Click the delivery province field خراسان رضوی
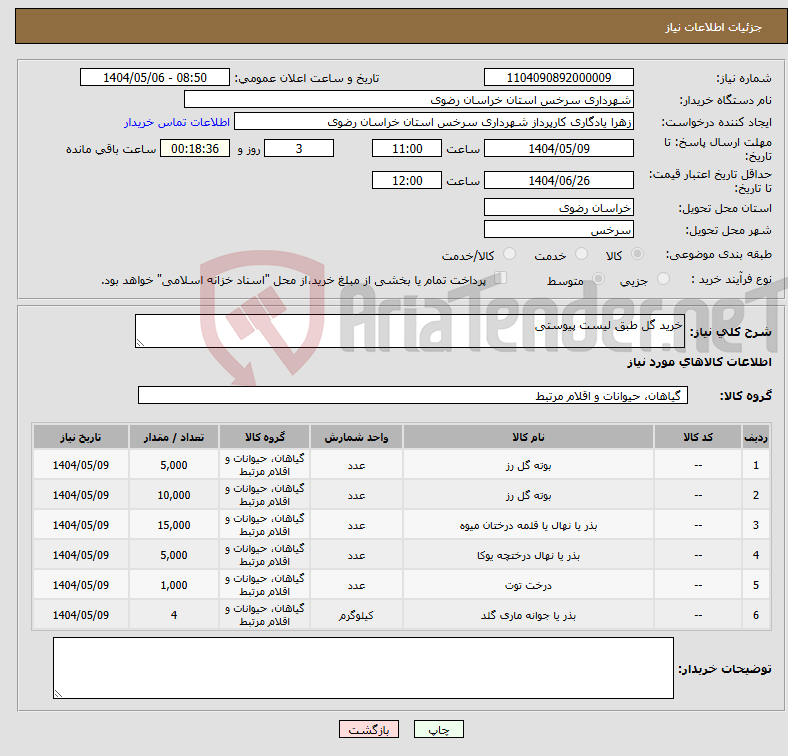Viewport: 788px width, 756px height. 558,207
